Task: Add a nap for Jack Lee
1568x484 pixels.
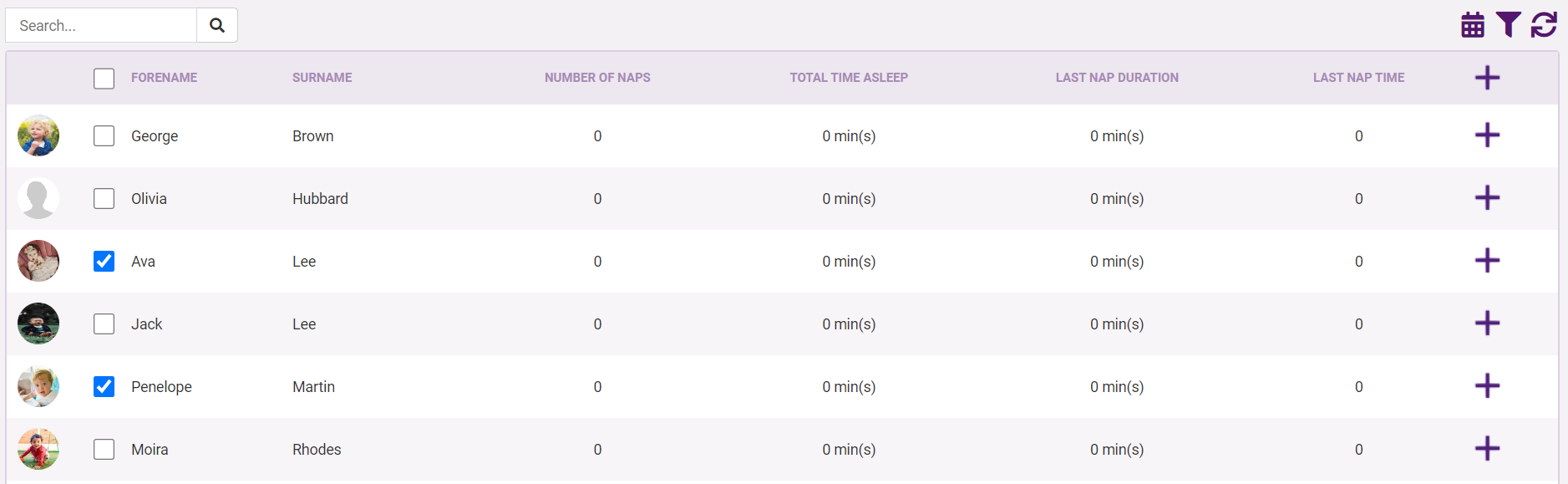Action: 1487,324
